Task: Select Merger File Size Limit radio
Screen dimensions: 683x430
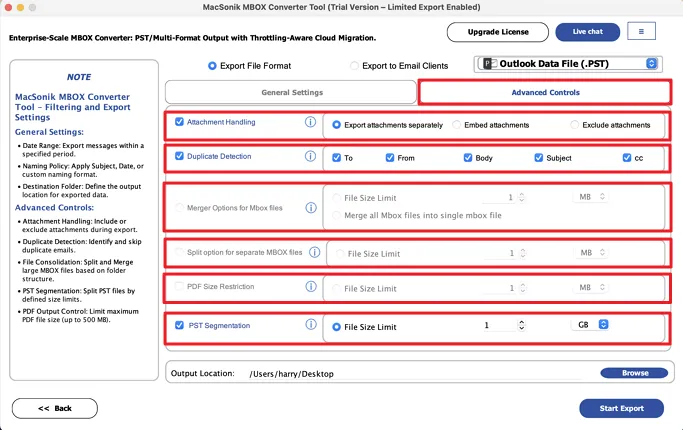Action: click(x=336, y=198)
